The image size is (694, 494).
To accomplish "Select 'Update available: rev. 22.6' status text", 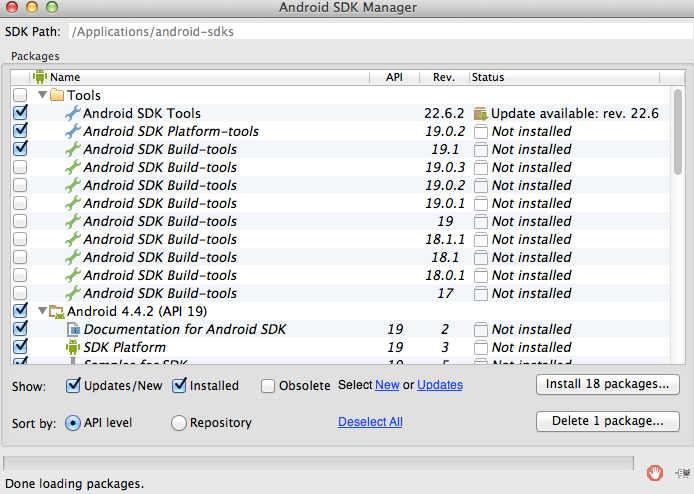I will point(575,114).
